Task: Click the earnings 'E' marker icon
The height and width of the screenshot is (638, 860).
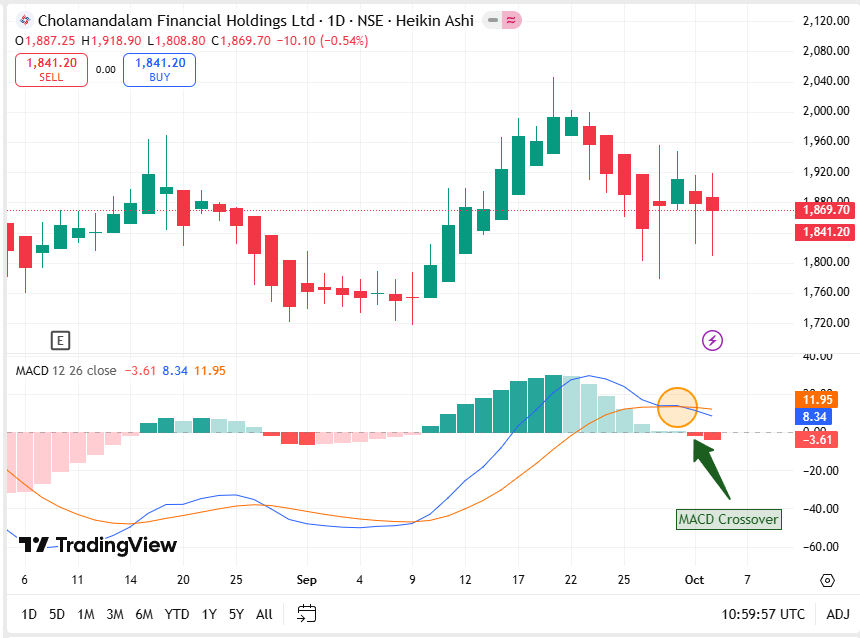Action: 61,341
